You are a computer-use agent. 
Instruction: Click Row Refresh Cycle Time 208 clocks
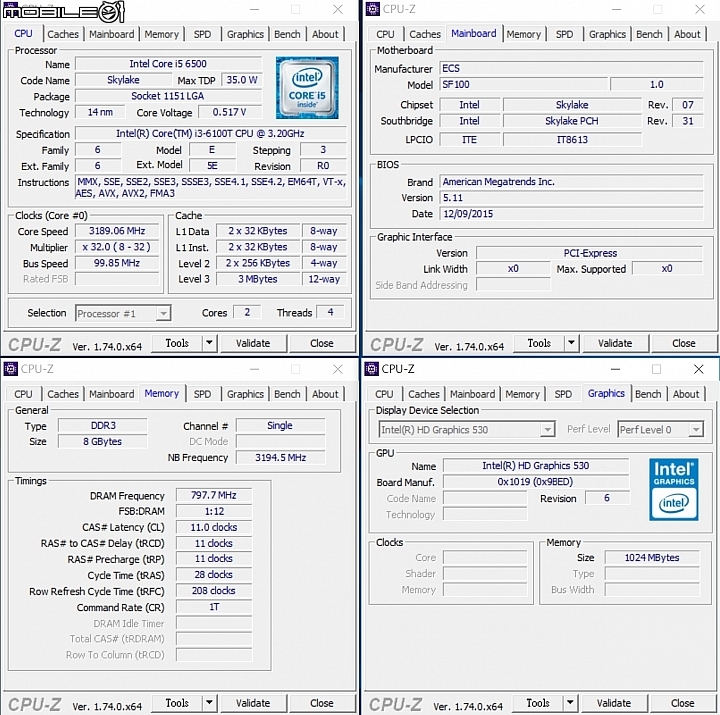[214, 591]
